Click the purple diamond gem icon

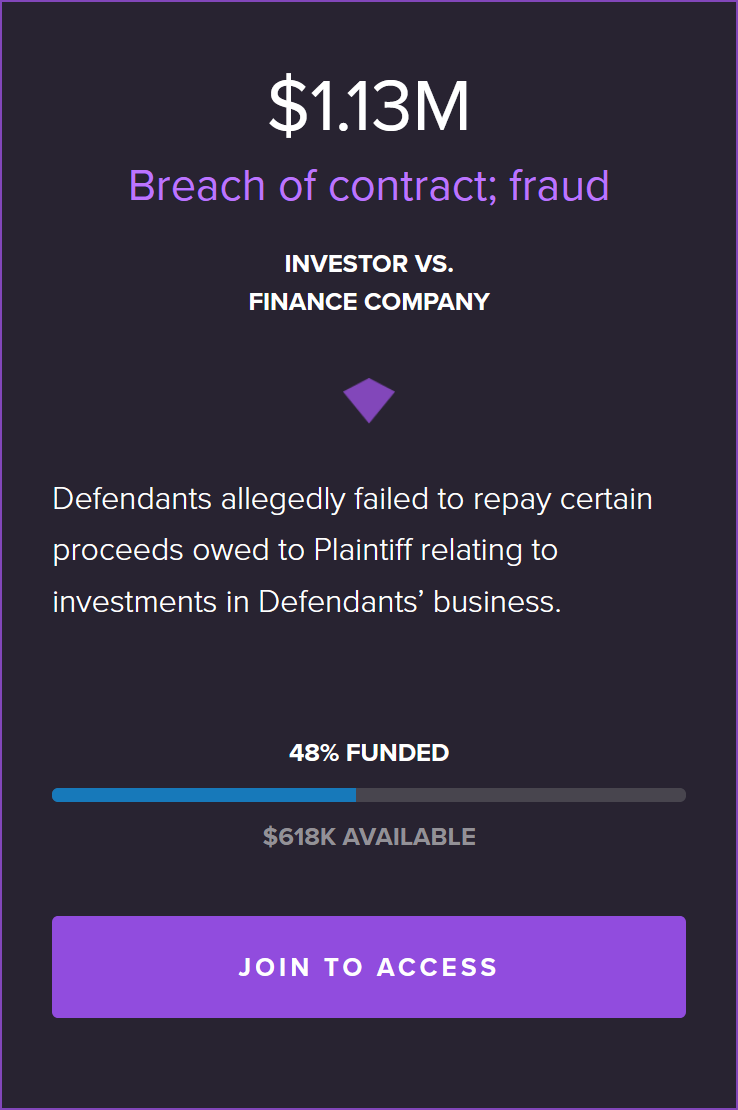[x=369, y=400]
